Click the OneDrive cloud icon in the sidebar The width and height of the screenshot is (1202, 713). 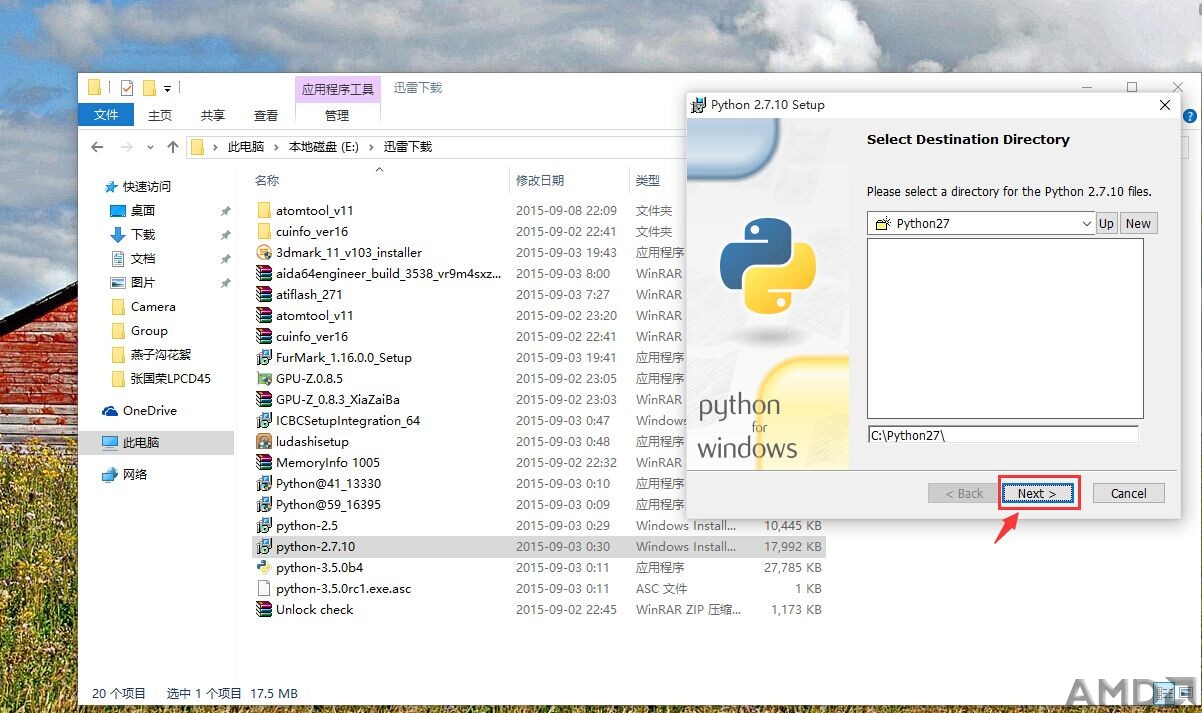click(x=110, y=411)
